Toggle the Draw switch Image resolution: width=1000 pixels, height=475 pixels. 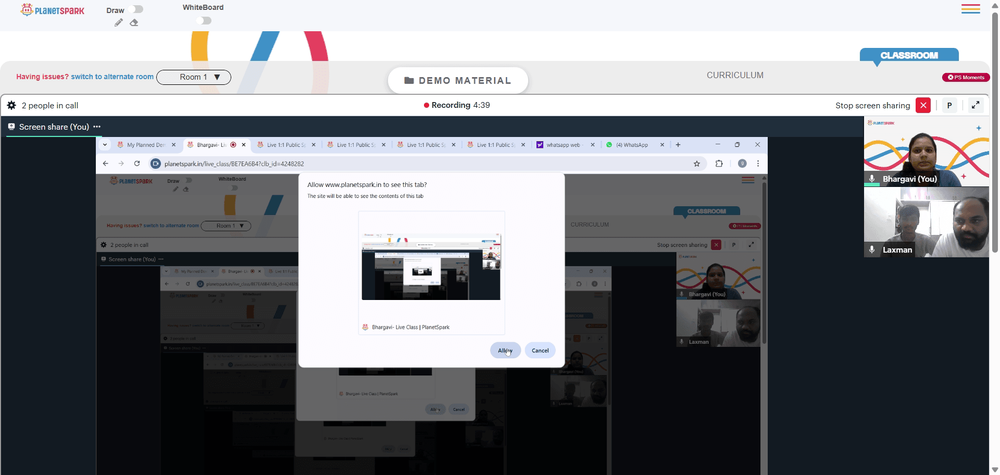point(135,10)
